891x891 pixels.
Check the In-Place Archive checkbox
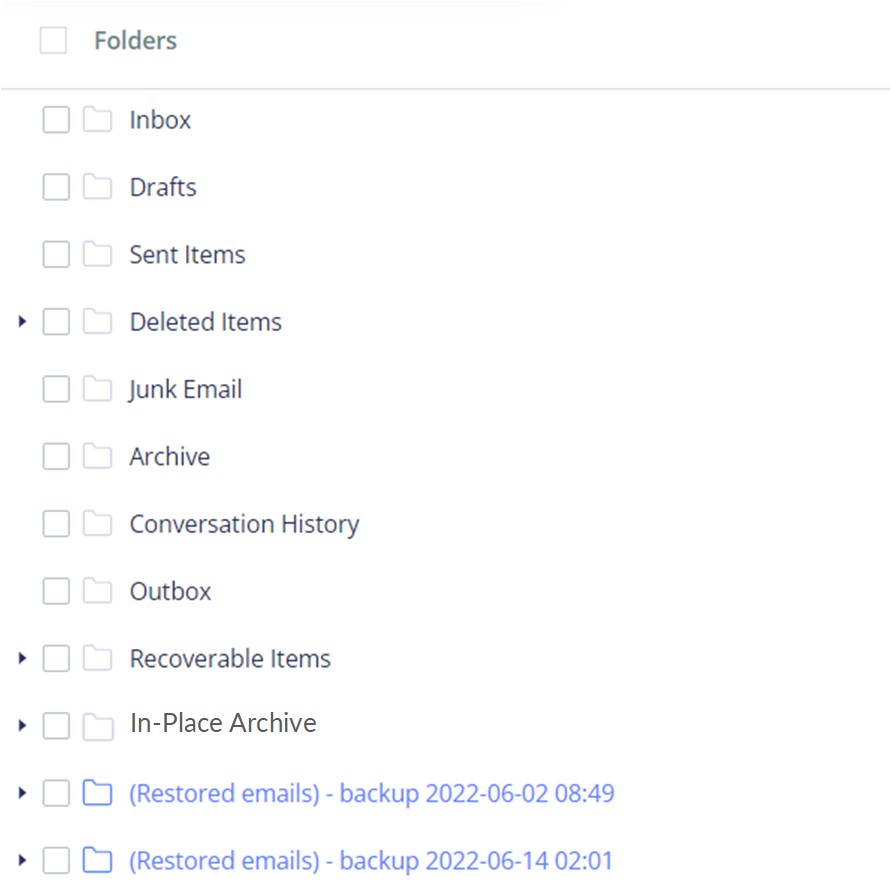56,725
